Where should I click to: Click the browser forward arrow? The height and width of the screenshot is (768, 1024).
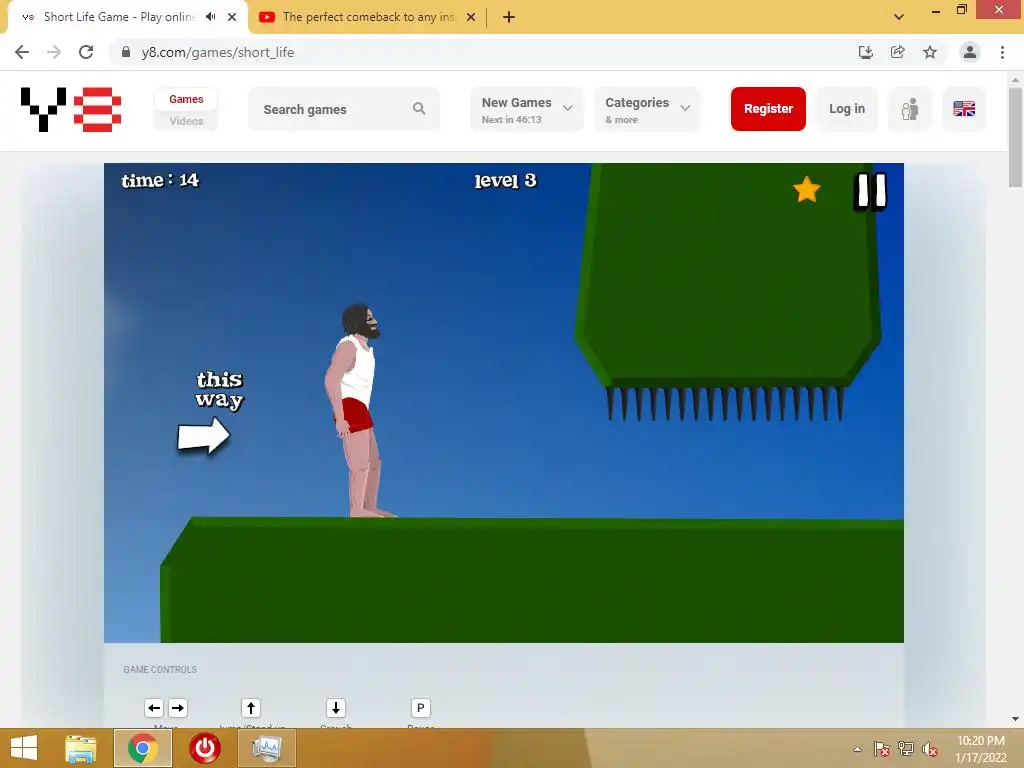click(x=54, y=52)
